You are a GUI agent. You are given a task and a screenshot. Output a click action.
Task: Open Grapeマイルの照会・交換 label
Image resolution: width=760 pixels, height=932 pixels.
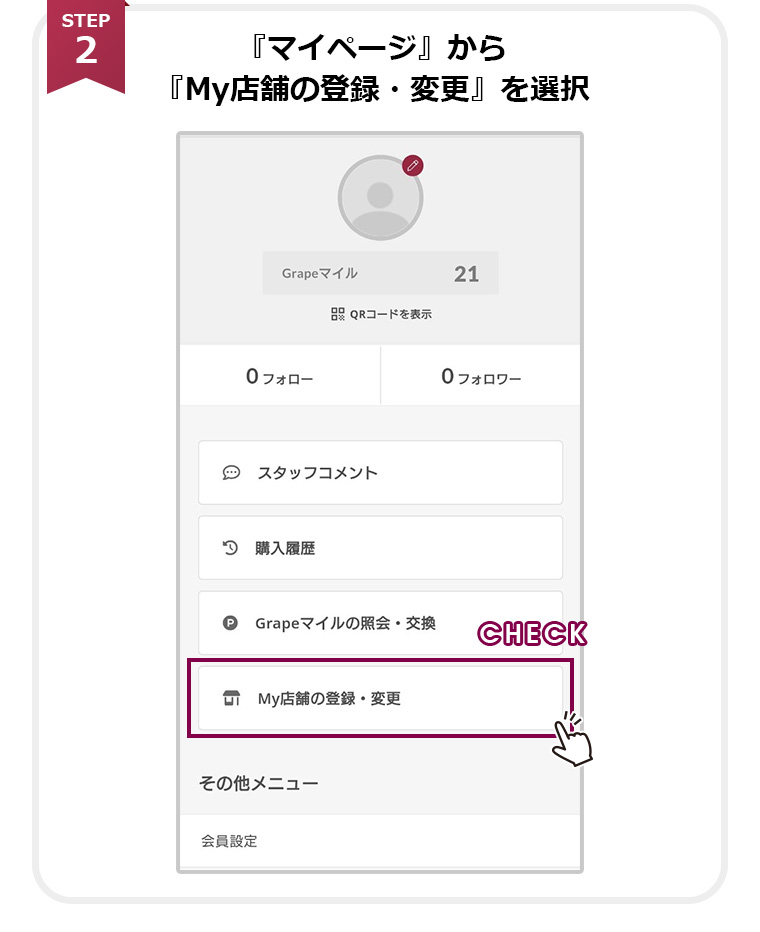click(x=345, y=623)
